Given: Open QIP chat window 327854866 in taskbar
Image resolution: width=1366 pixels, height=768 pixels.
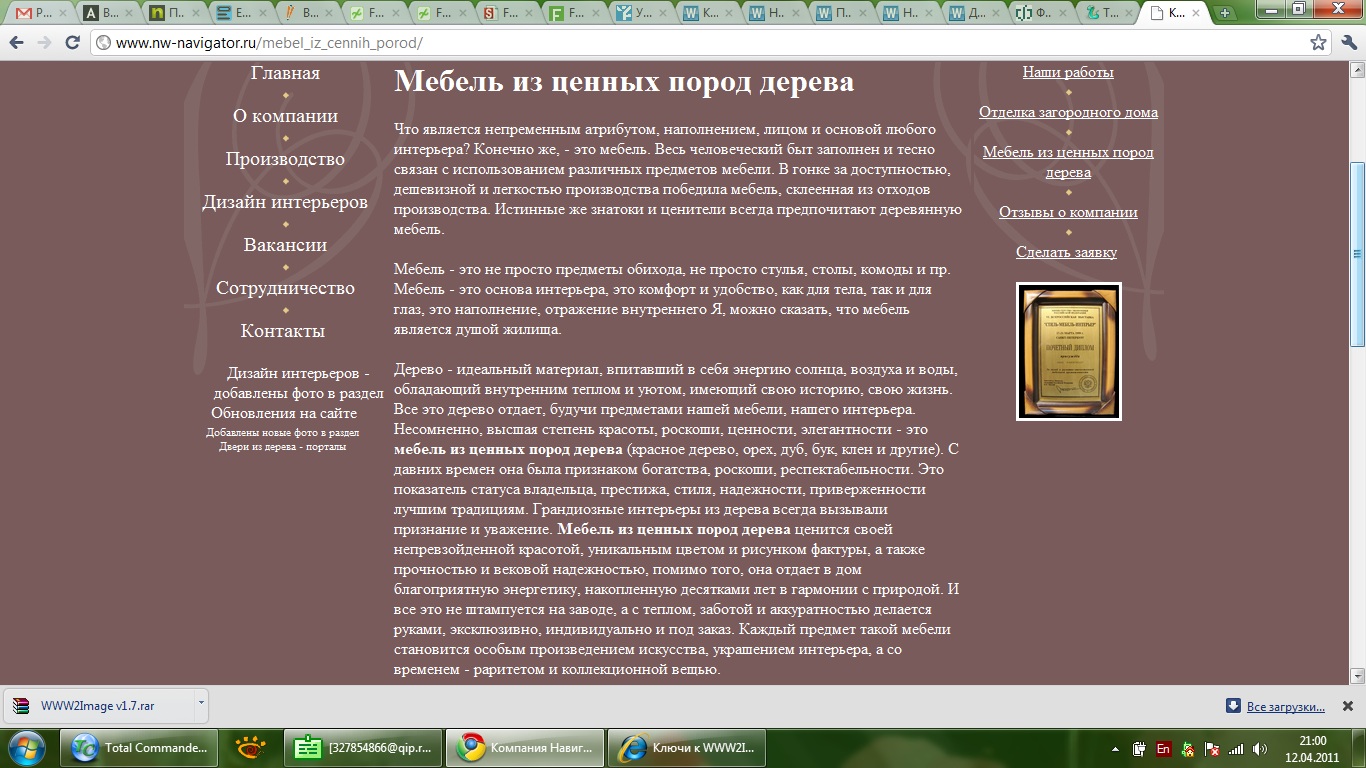Looking at the screenshot, I should [363, 747].
